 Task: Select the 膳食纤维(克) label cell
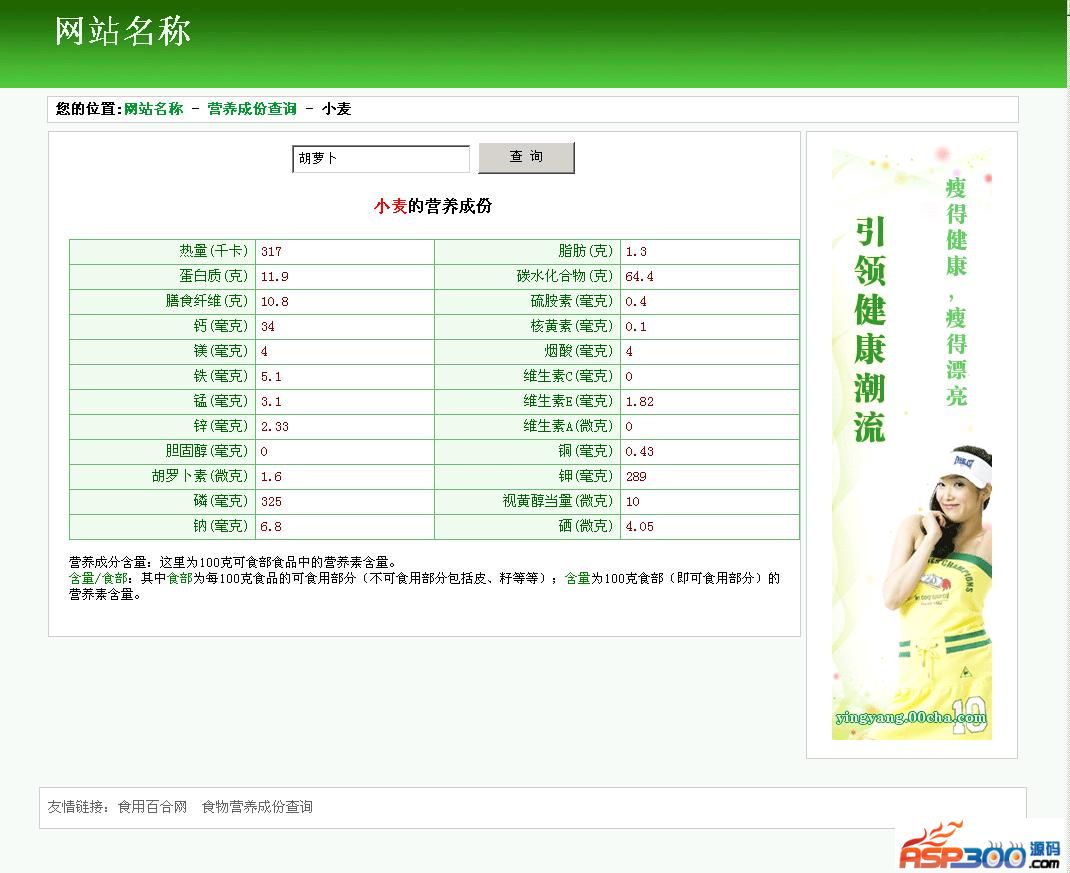(x=162, y=301)
